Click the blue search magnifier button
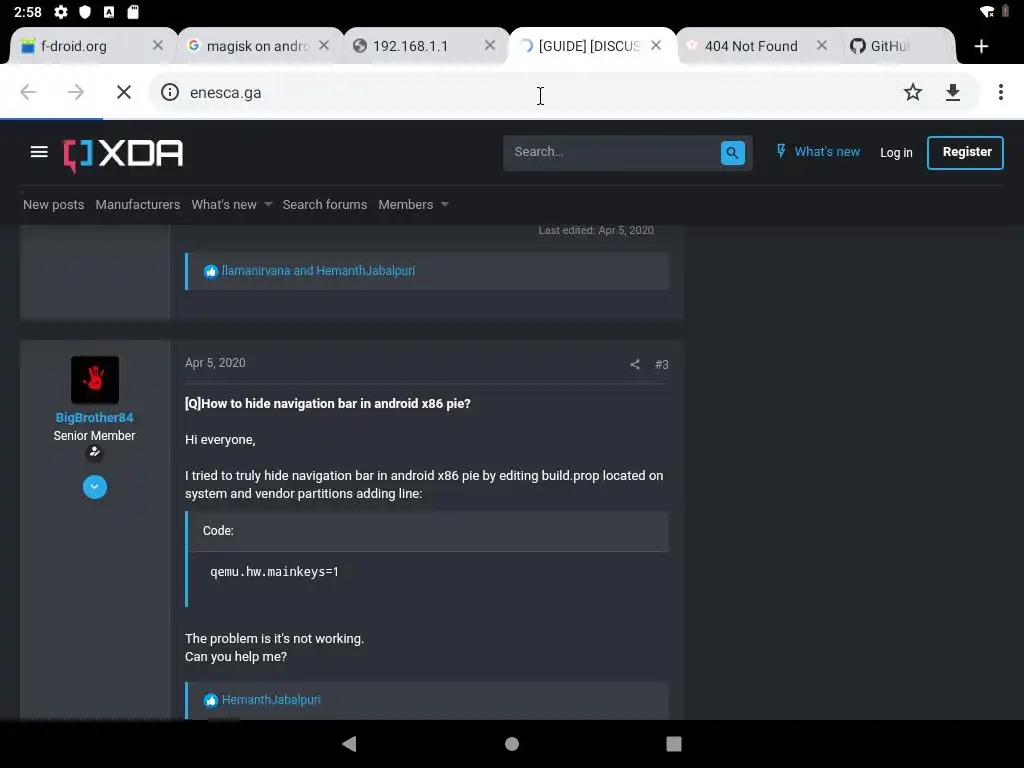 (x=732, y=153)
